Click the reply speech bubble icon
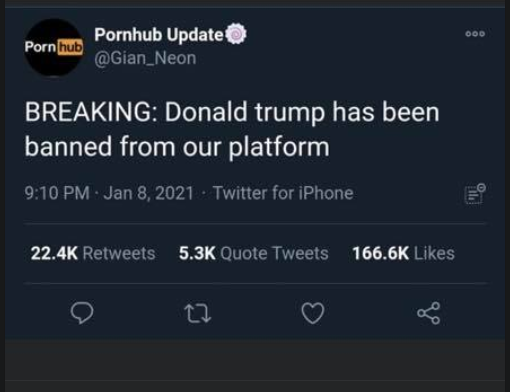510x392 pixels. [x=82, y=313]
